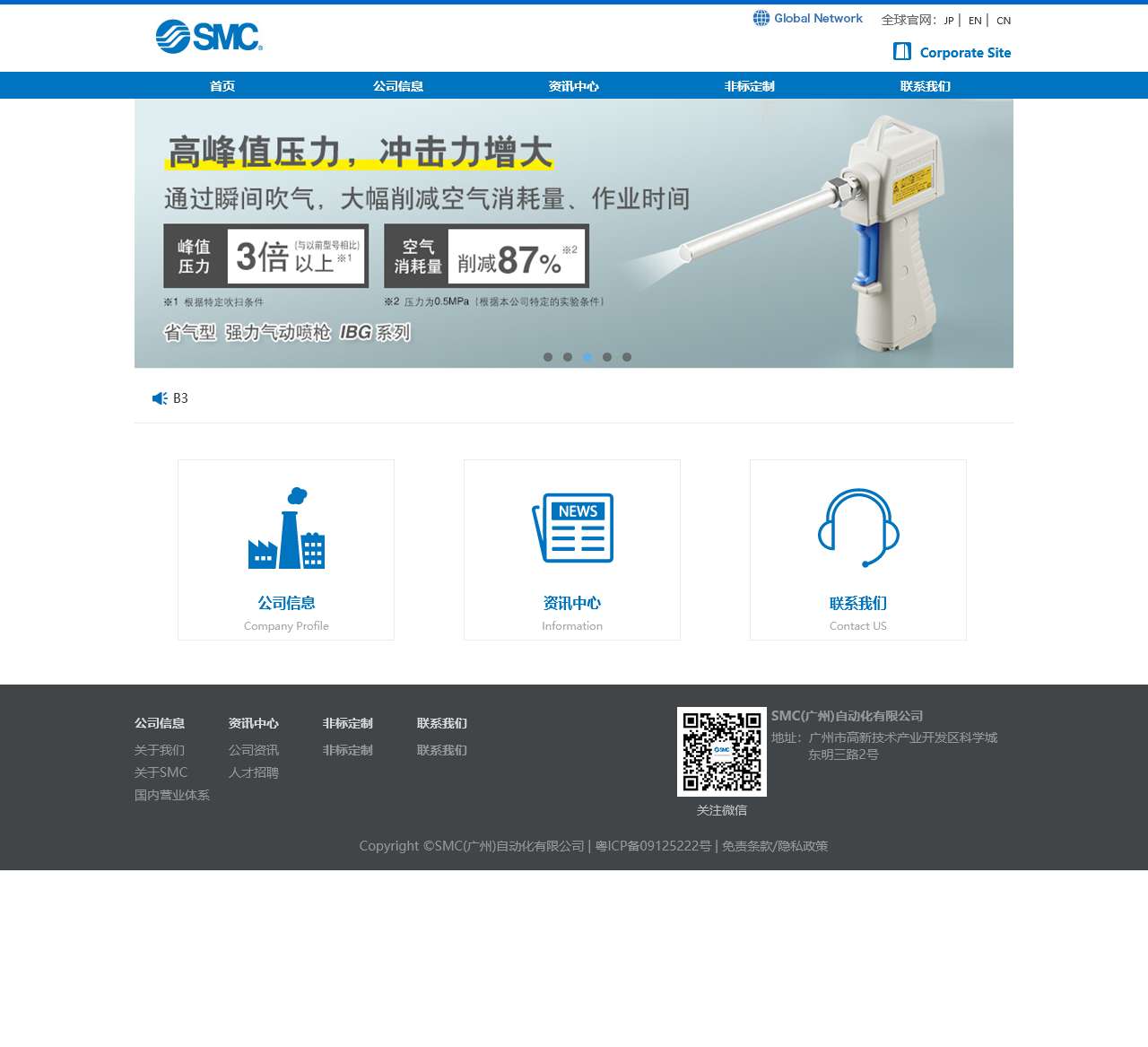Click Copyright ©SMC(广州)自动化有限公司 text

coord(472,846)
